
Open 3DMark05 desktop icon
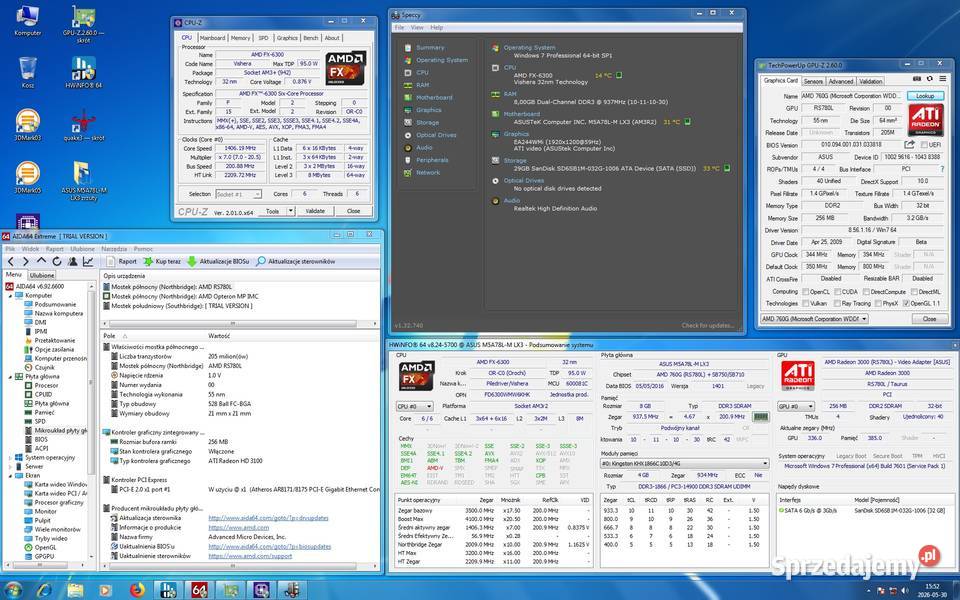tap(28, 177)
